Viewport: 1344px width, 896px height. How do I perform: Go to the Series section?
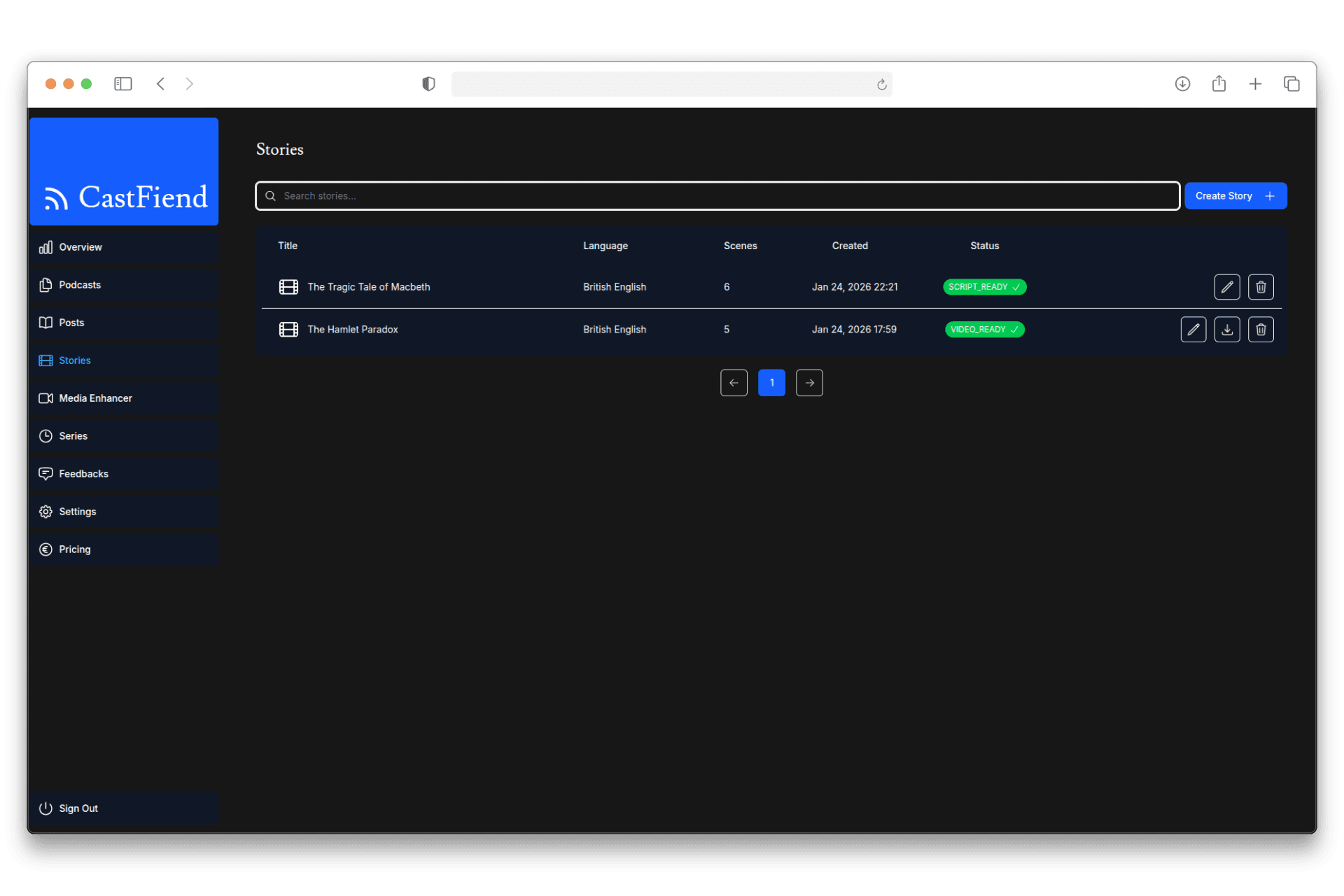(x=124, y=436)
